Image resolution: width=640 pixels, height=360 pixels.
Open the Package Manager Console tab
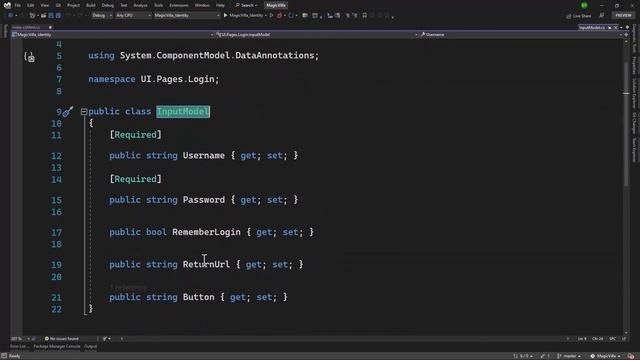pos(57,347)
